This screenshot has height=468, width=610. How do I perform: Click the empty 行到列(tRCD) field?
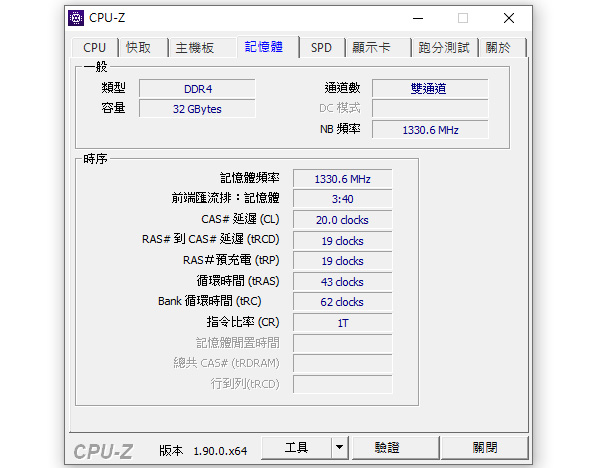[x=342, y=384]
